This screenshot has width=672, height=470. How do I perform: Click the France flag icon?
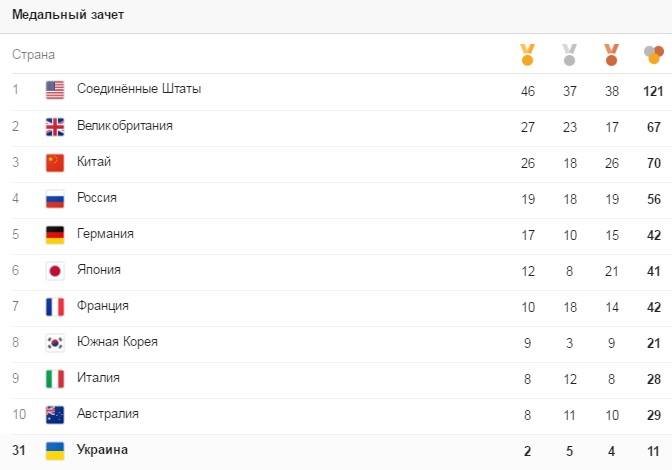(x=55, y=306)
